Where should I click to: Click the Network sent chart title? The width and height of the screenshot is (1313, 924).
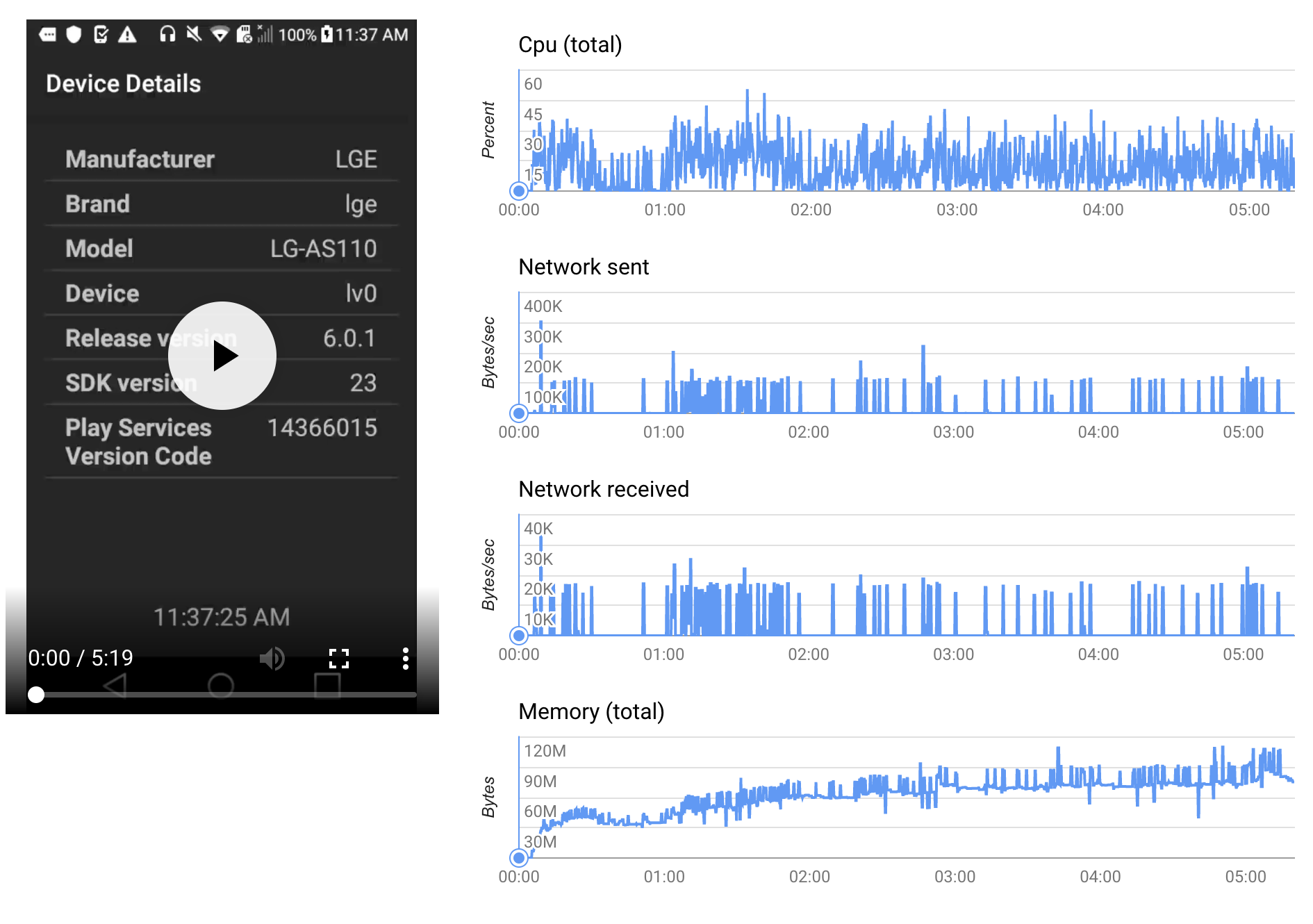pyautogui.click(x=584, y=267)
